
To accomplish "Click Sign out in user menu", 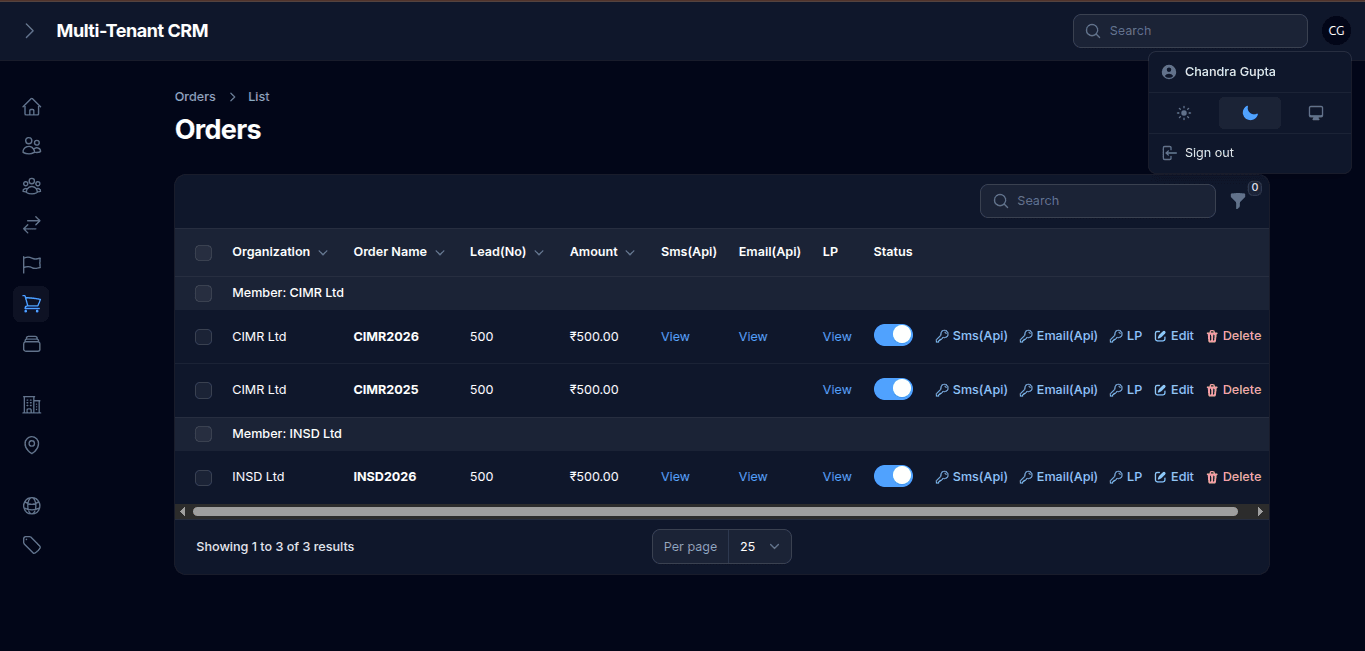I will (x=1250, y=153).
